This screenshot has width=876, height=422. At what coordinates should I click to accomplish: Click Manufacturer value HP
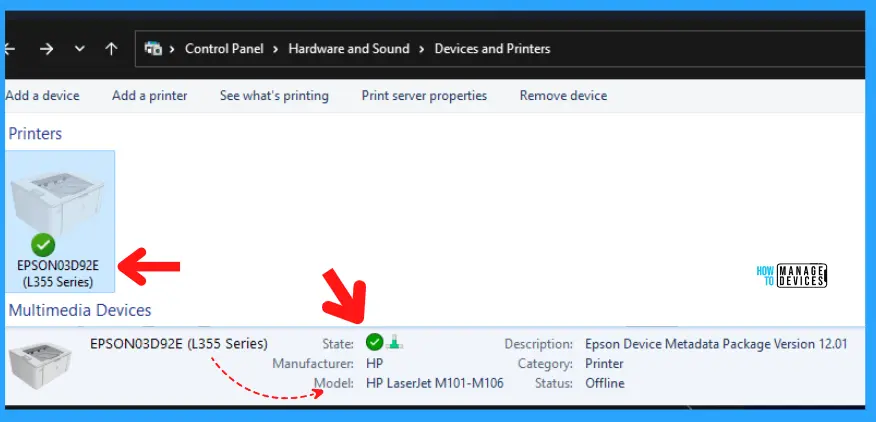click(374, 364)
